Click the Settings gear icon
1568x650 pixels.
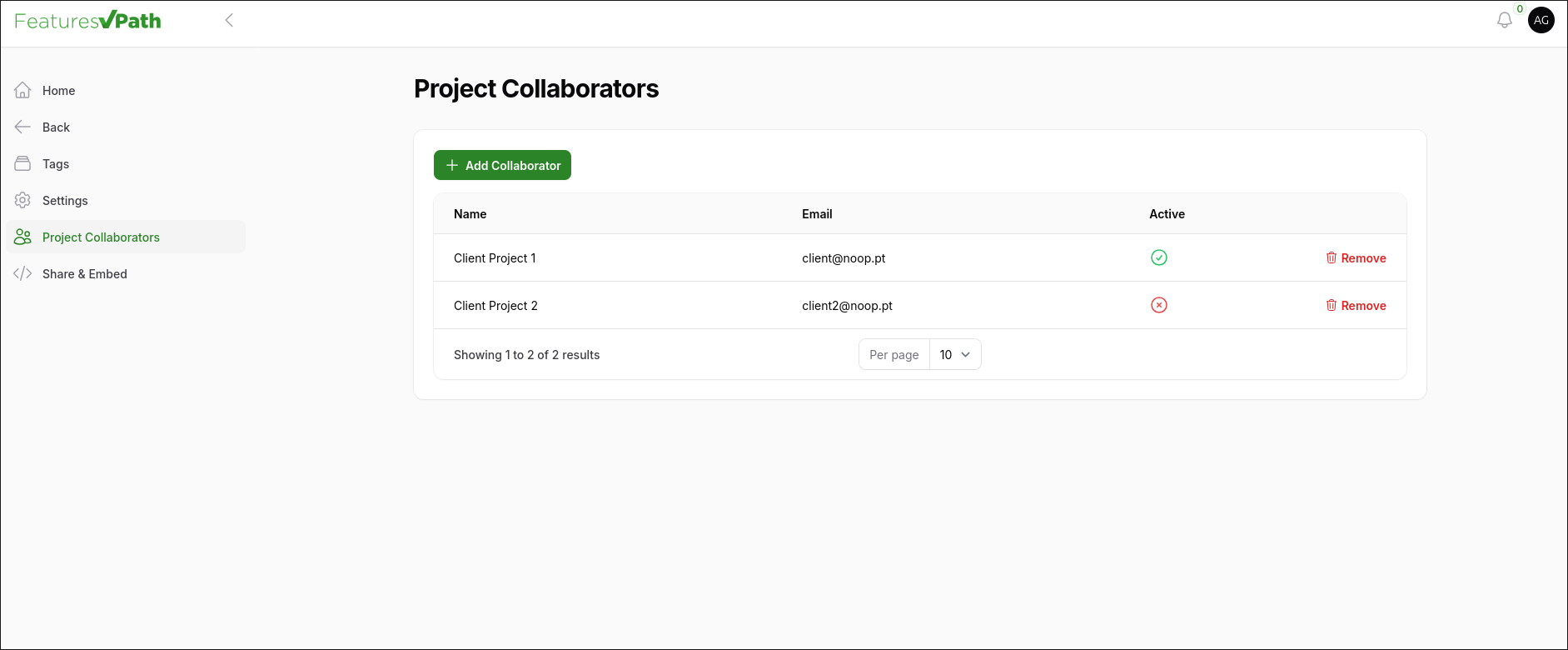click(x=22, y=200)
